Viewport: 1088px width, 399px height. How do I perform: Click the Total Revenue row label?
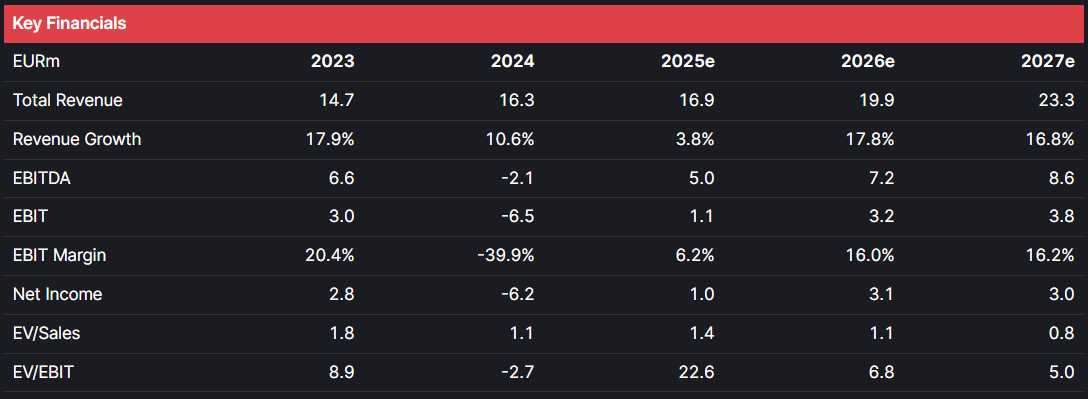coord(68,100)
